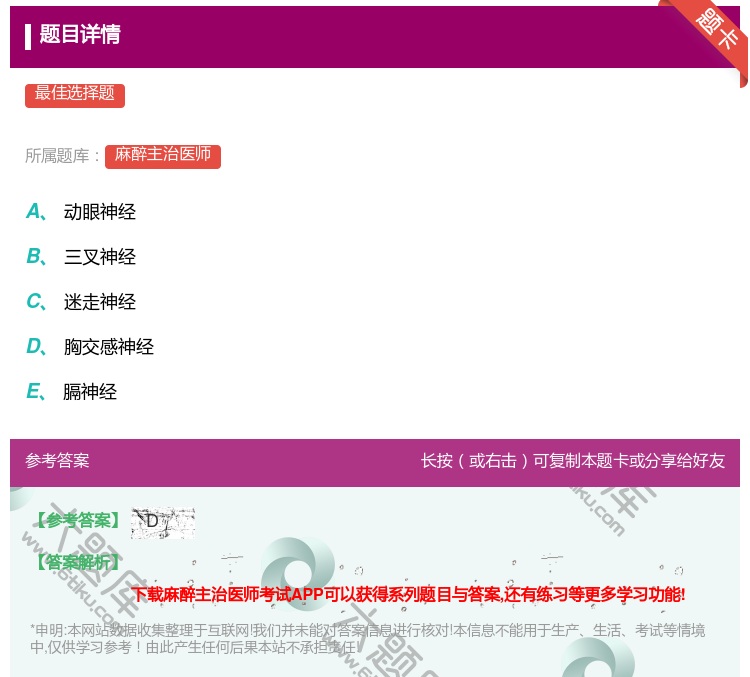750x677 pixels.
Task: Click the letter A option marker
Action: coord(34,212)
